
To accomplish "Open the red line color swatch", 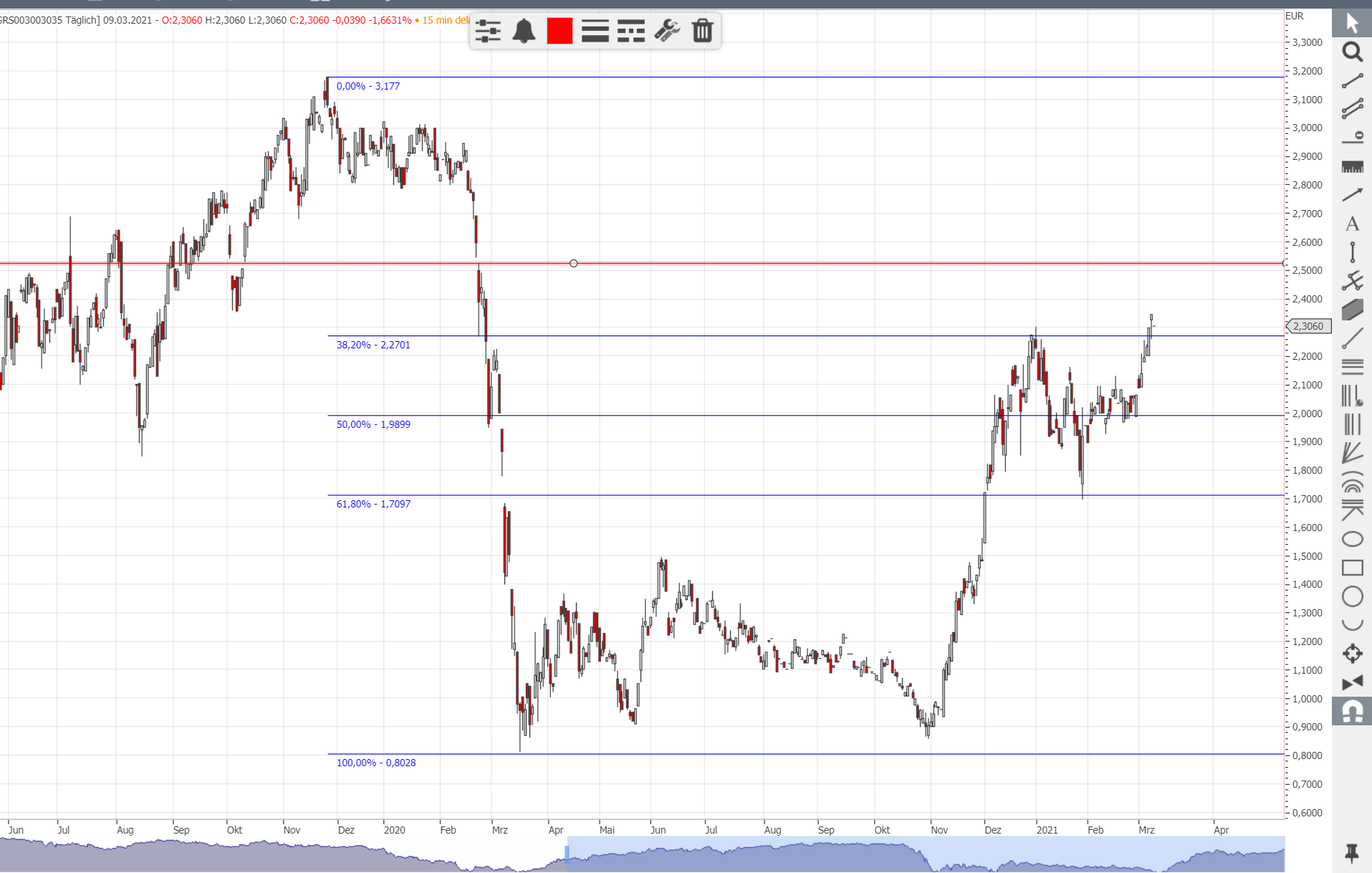I will click(560, 31).
